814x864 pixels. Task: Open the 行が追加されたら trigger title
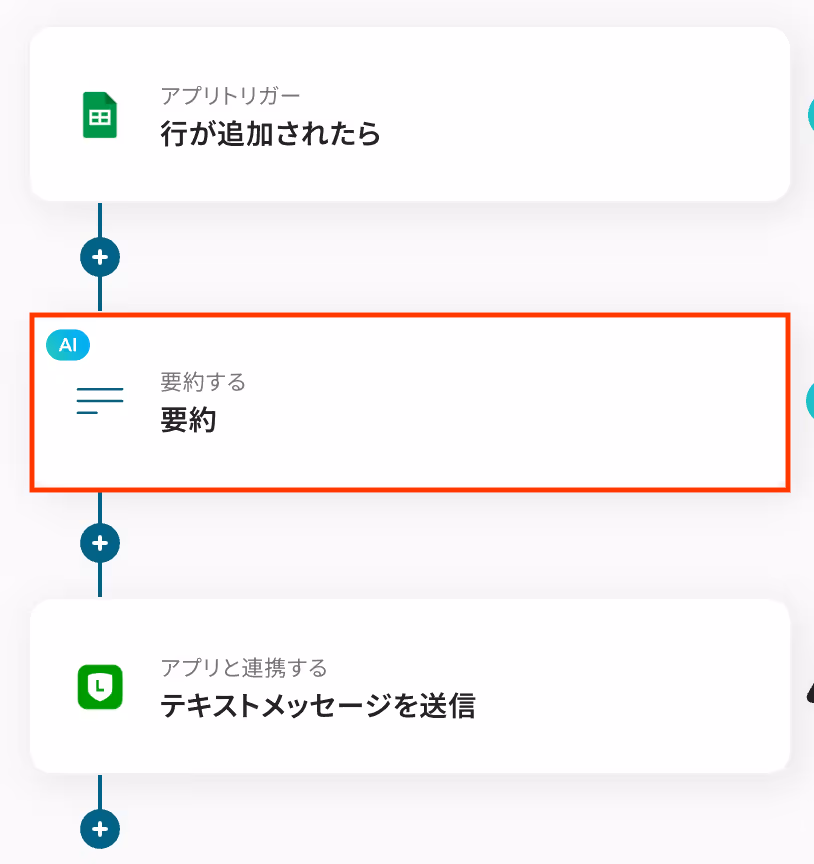click(x=271, y=134)
